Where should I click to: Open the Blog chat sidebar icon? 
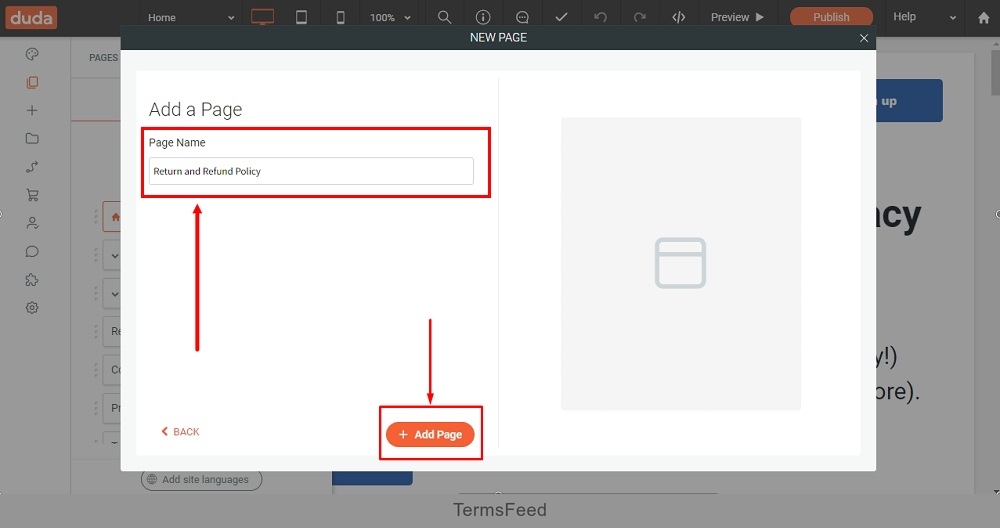[32, 251]
